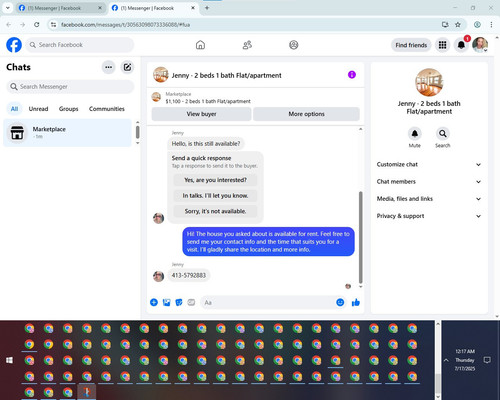This screenshot has width=500, height=400.
Task: Open more actions plus icon in composer
Action: 154,302
